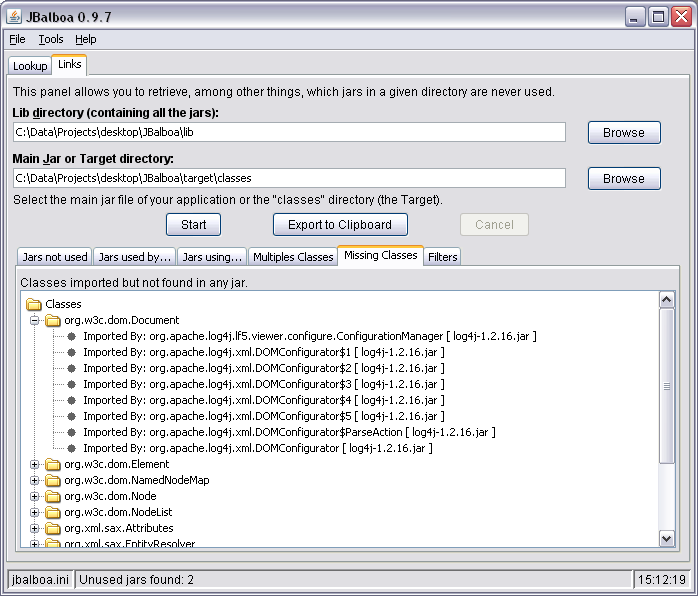
Task: Select the 'DOMConfigurator$5' Imported By row
Action: tap(264, 417)
